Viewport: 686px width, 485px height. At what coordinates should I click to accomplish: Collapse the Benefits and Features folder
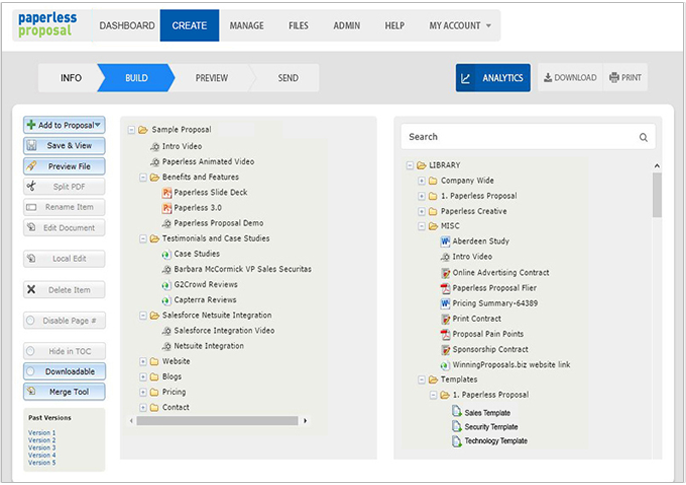click(143, 178)
